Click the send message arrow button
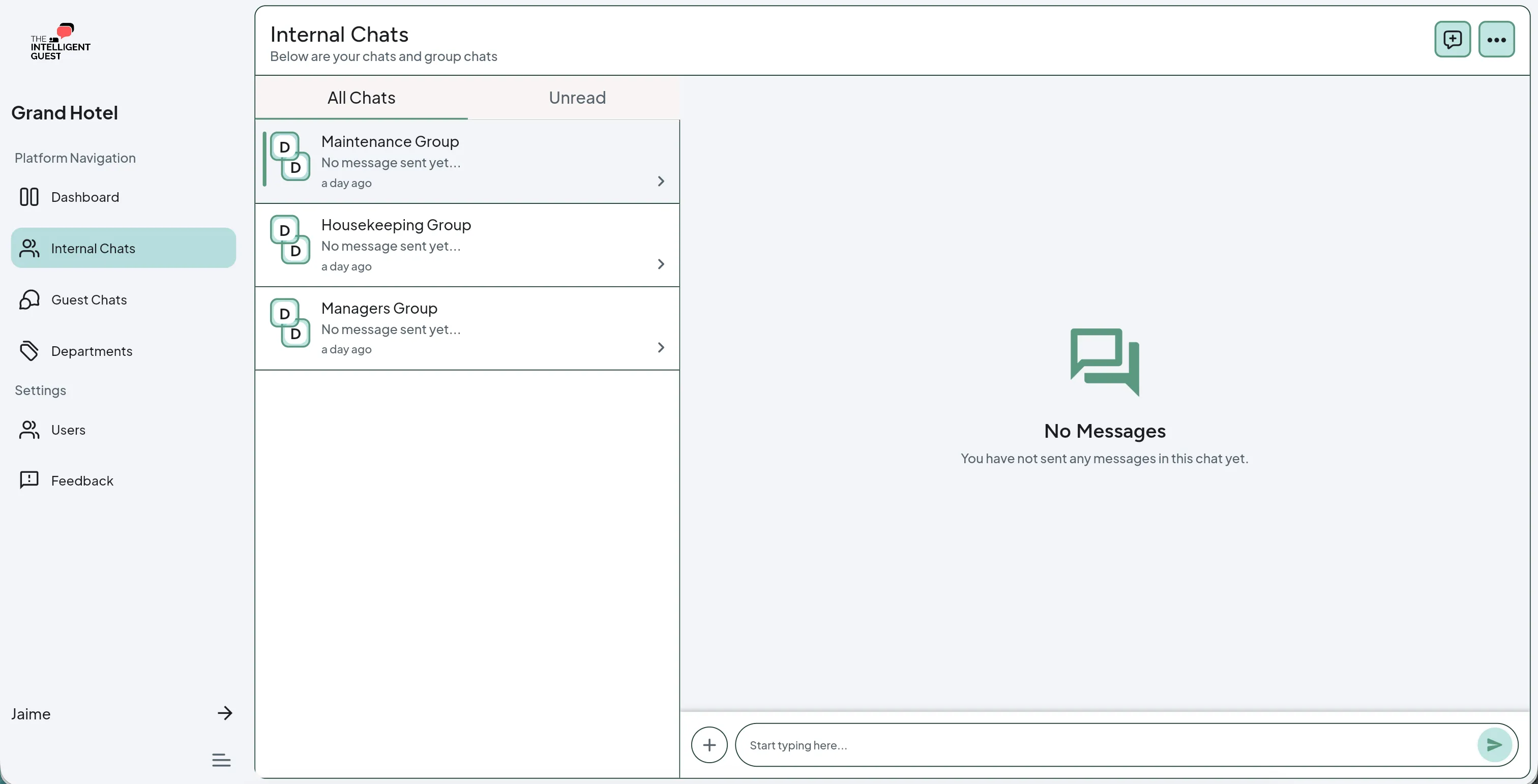Image resolution: width=1538 pixels, height=784 pixels. [1494, 745]
